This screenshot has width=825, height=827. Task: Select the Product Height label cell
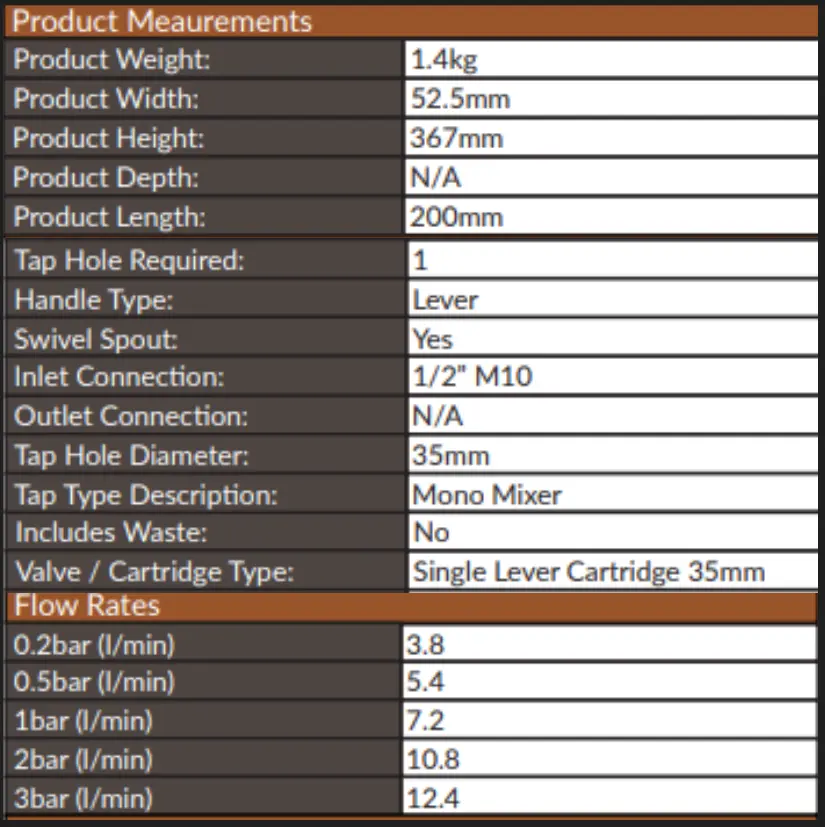(x=203, y=138)
